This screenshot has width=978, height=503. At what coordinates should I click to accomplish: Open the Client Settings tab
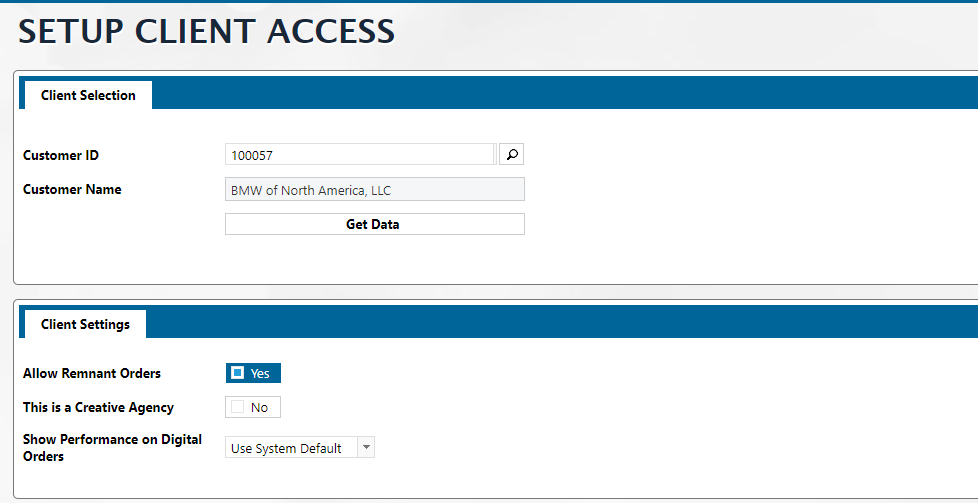tap(85, 324)
